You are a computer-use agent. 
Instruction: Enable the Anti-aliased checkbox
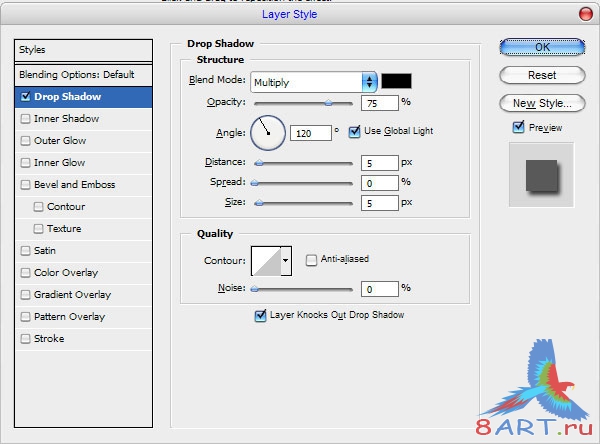click(x=311, y=260)
